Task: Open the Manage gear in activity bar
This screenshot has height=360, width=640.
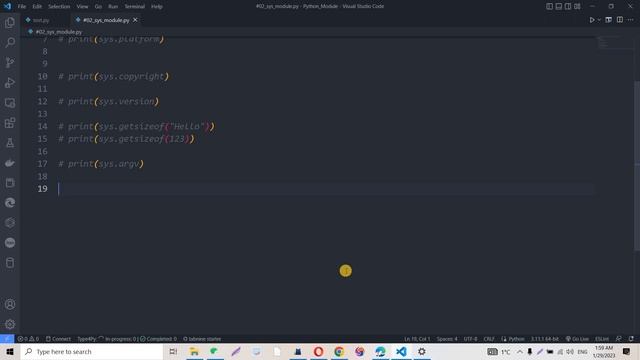Action: point(10,324)
